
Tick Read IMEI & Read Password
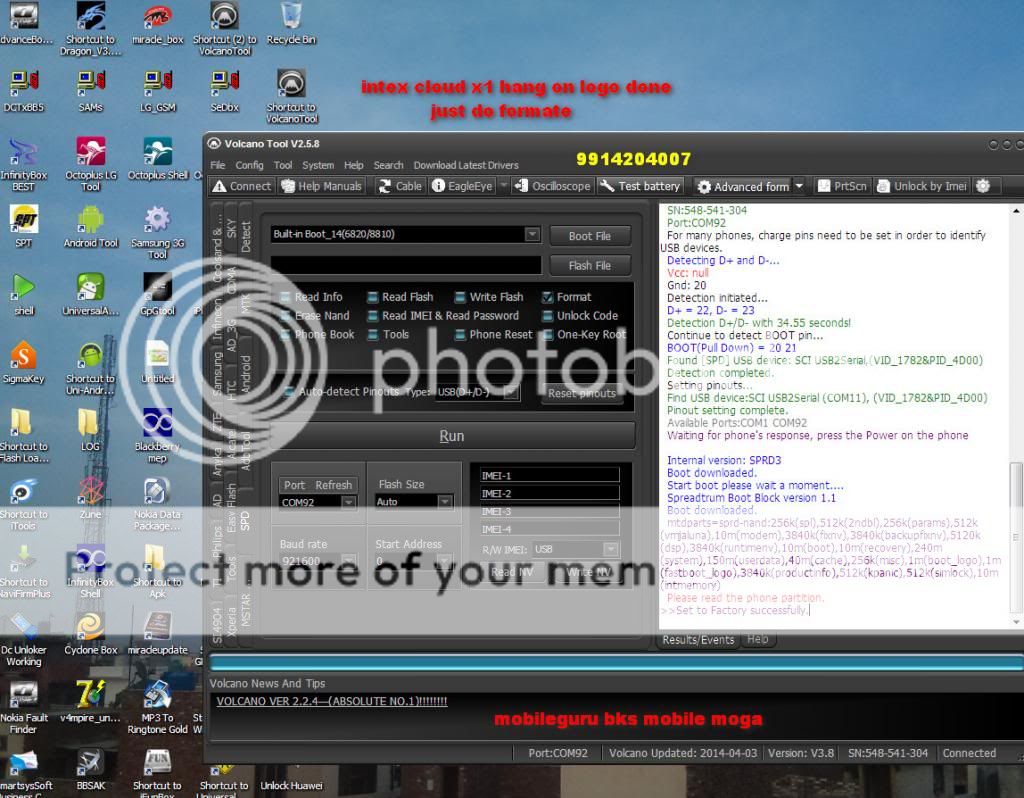372,316
